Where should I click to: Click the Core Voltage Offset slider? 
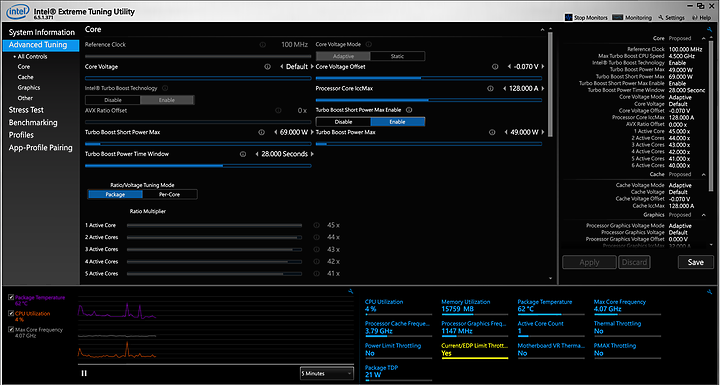pos(429,78)
